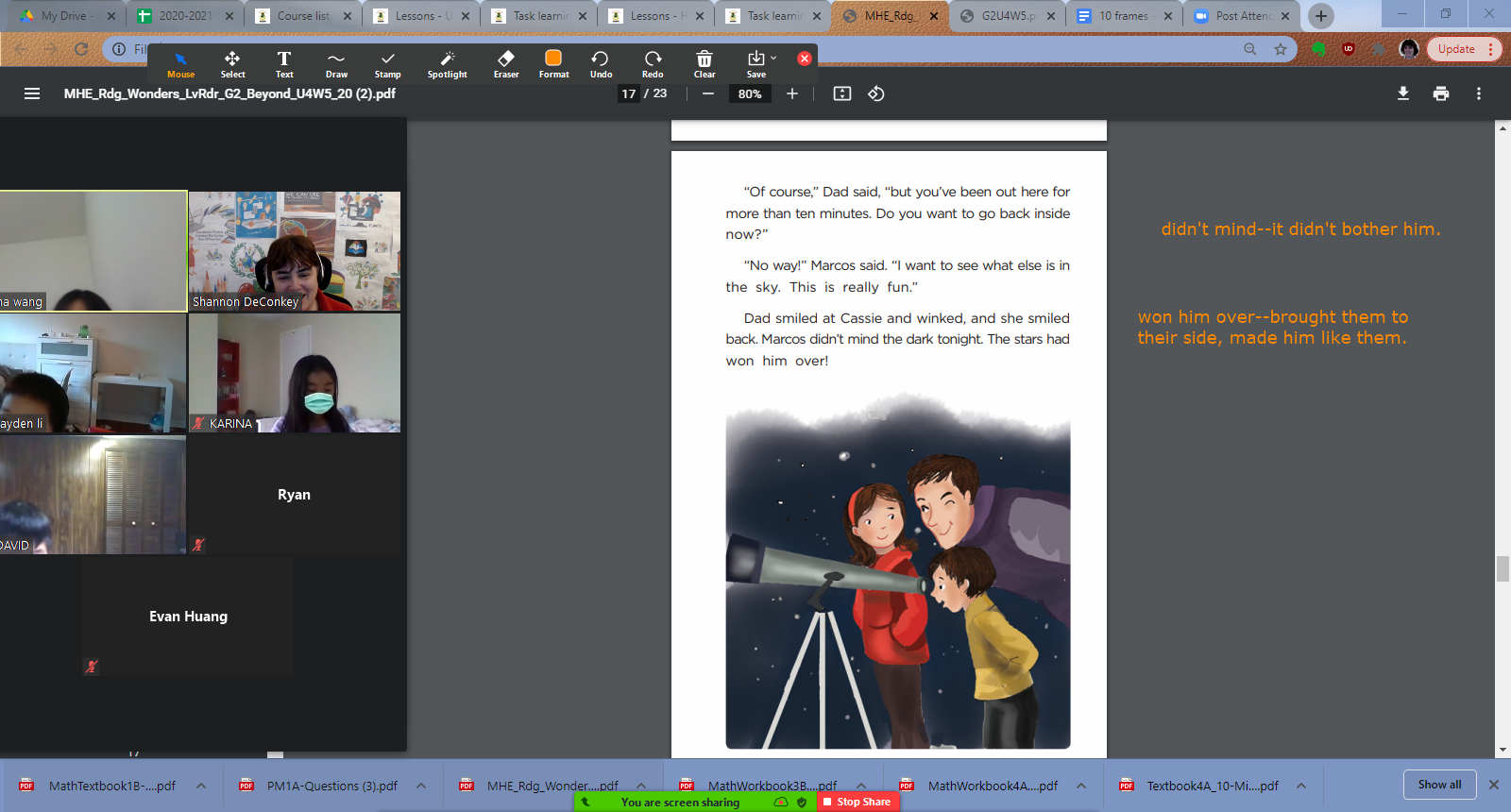Screen dimensions: 1511x812
Task: Edit the page number field
Action: [629, 93]
